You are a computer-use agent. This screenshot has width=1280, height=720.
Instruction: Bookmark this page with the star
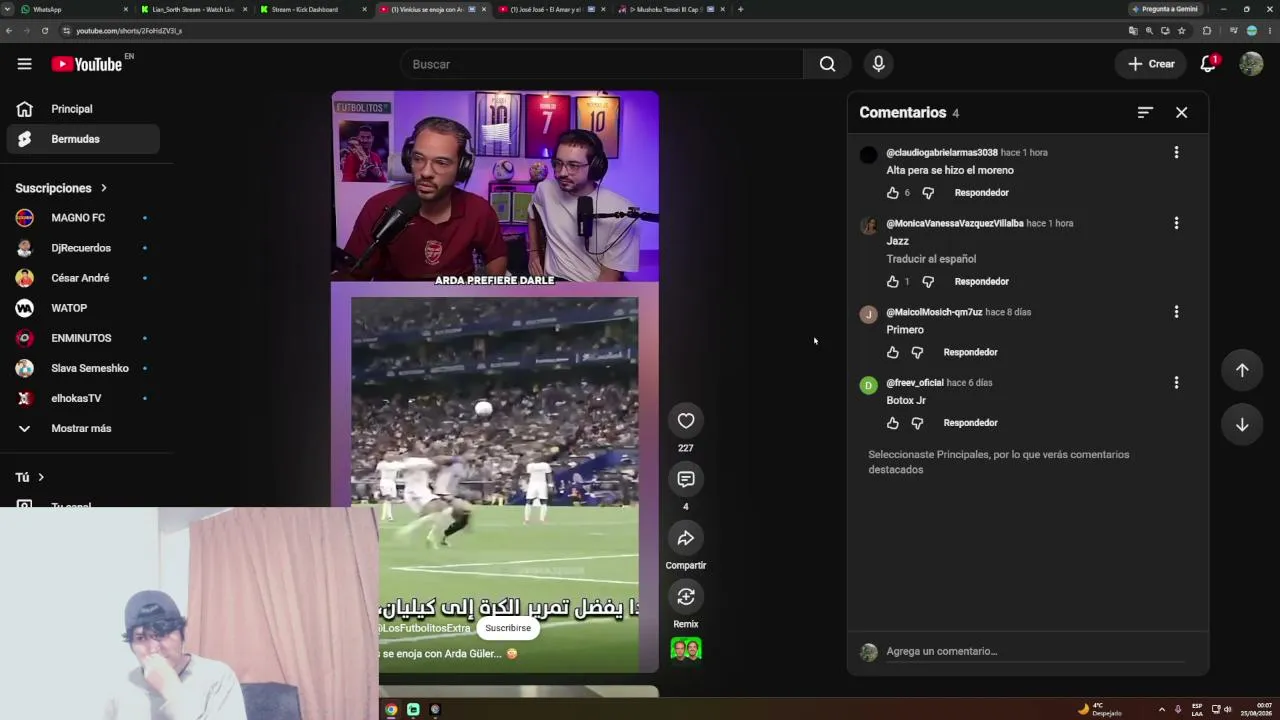pos(1181,31)
